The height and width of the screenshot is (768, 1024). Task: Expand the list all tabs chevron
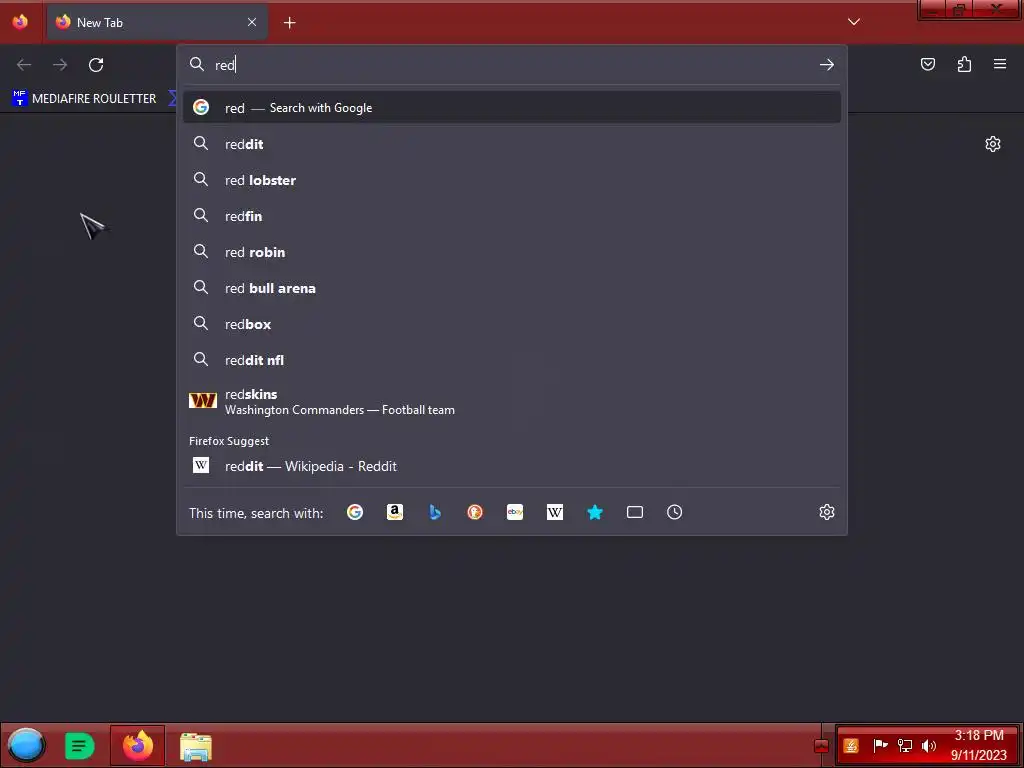tap(854, 22)
